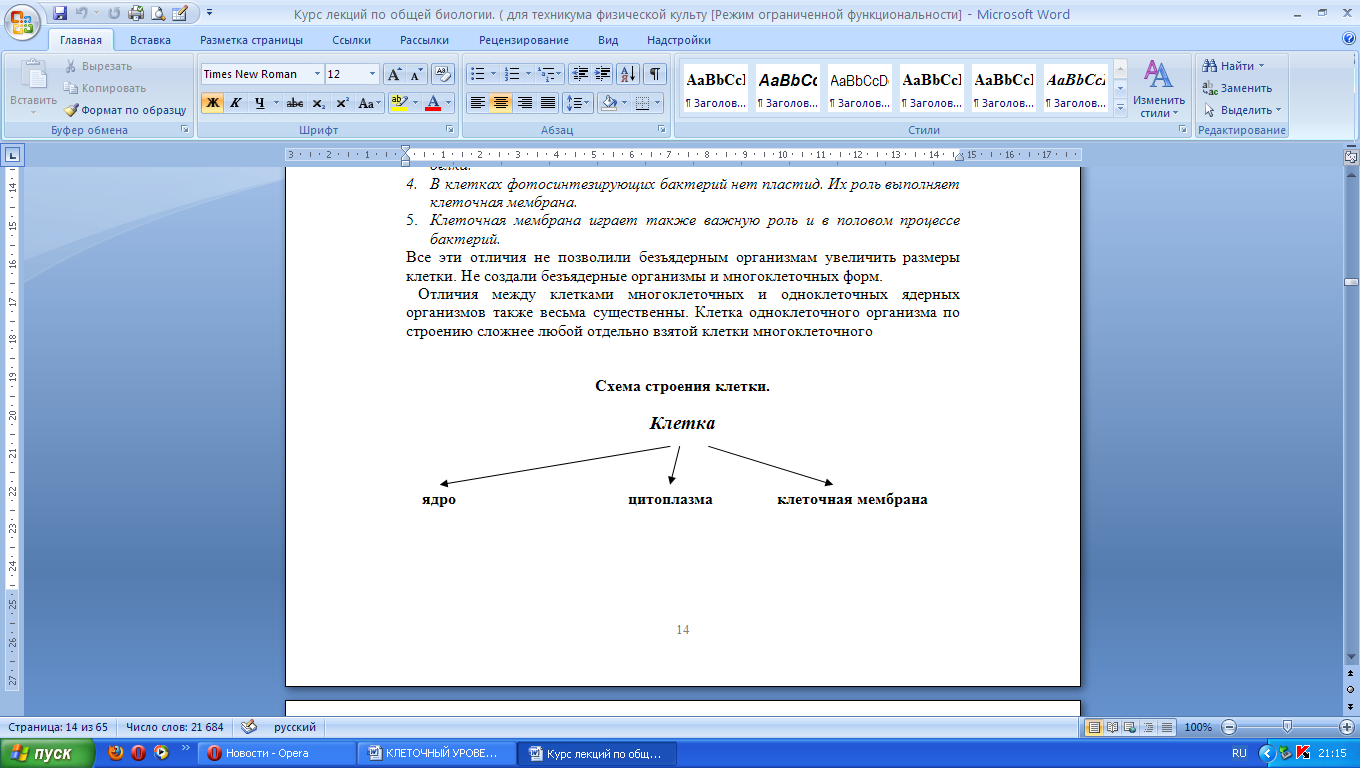Switch to the Рассылки tab
The height and width of the screenshot is (768, 1360).
coord(424,40)
